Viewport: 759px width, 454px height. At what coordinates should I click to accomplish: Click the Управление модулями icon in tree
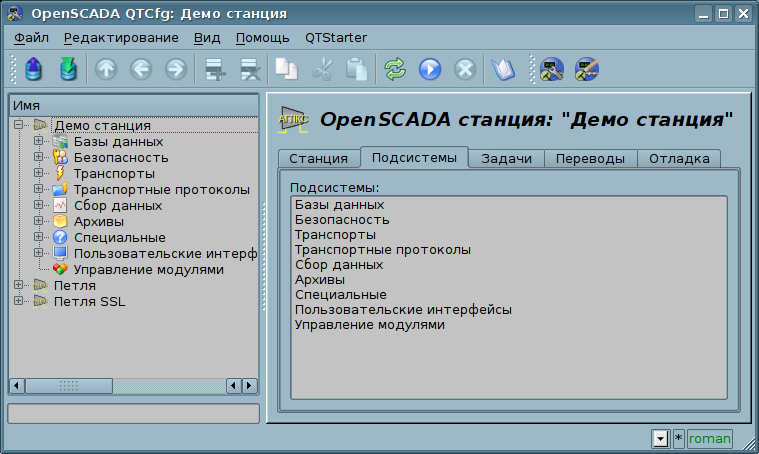pyautogui.click(x=60, y=269)
